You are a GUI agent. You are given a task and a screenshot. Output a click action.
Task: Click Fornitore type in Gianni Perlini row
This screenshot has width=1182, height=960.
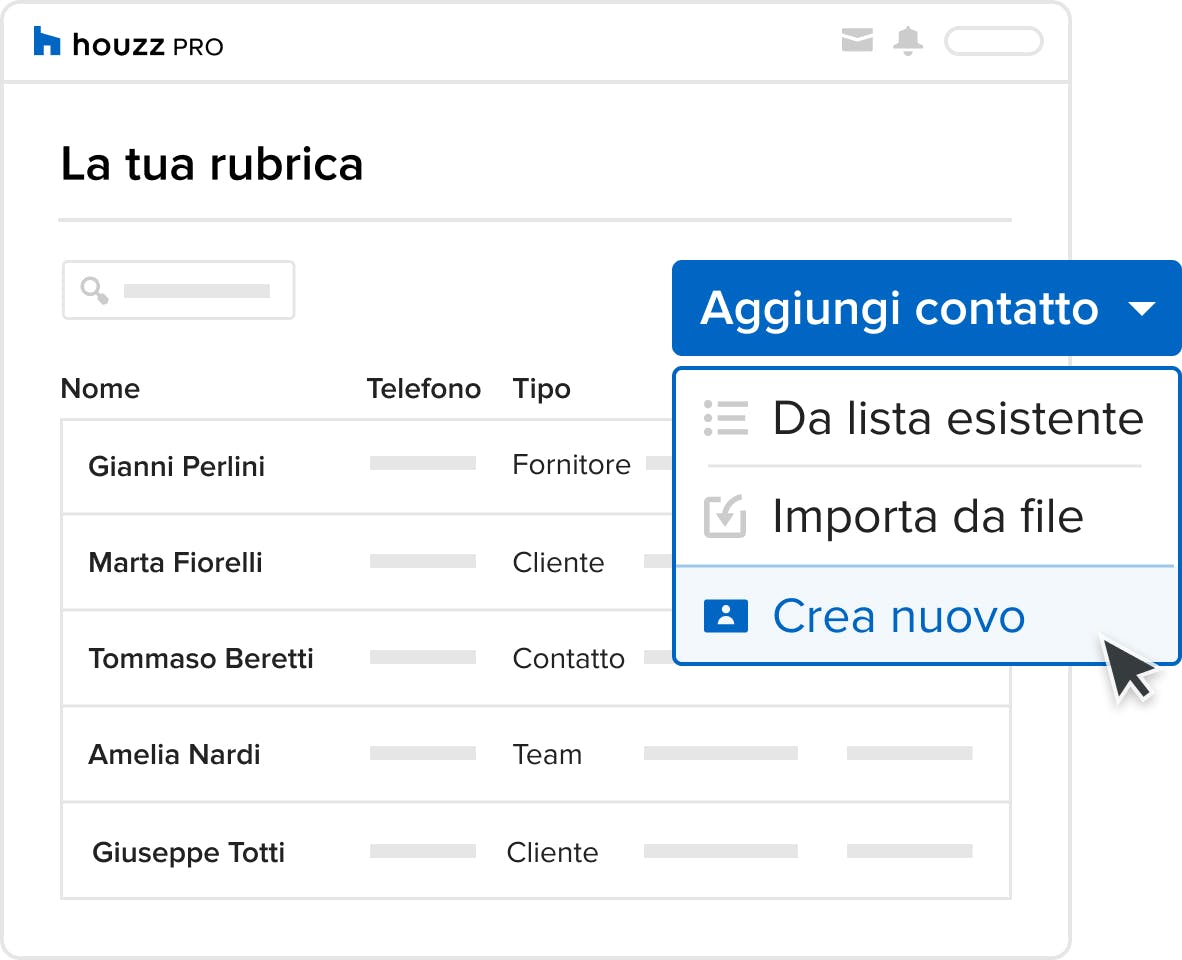[571, 465]
